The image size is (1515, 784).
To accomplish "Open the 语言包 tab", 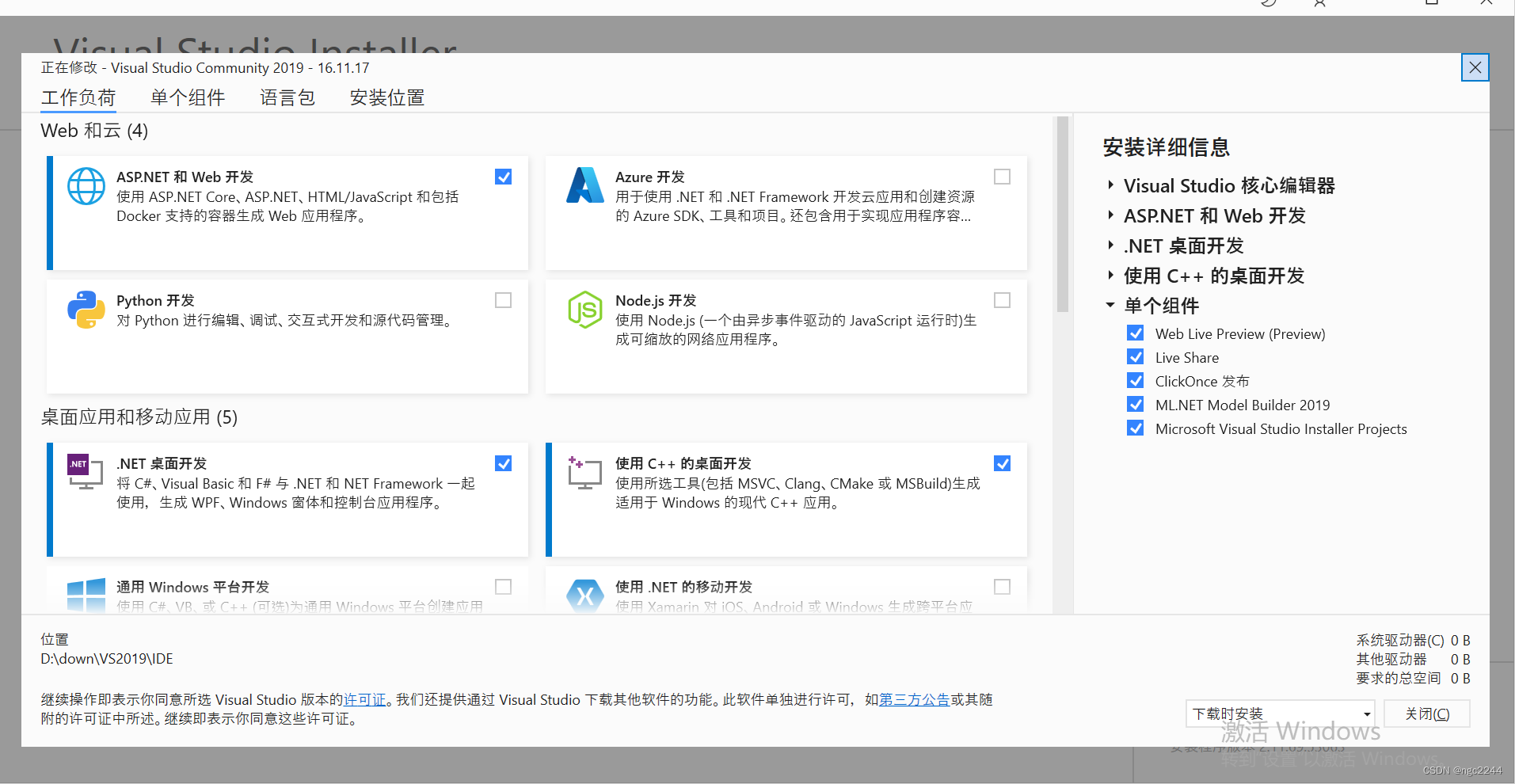I will [287, 97].
